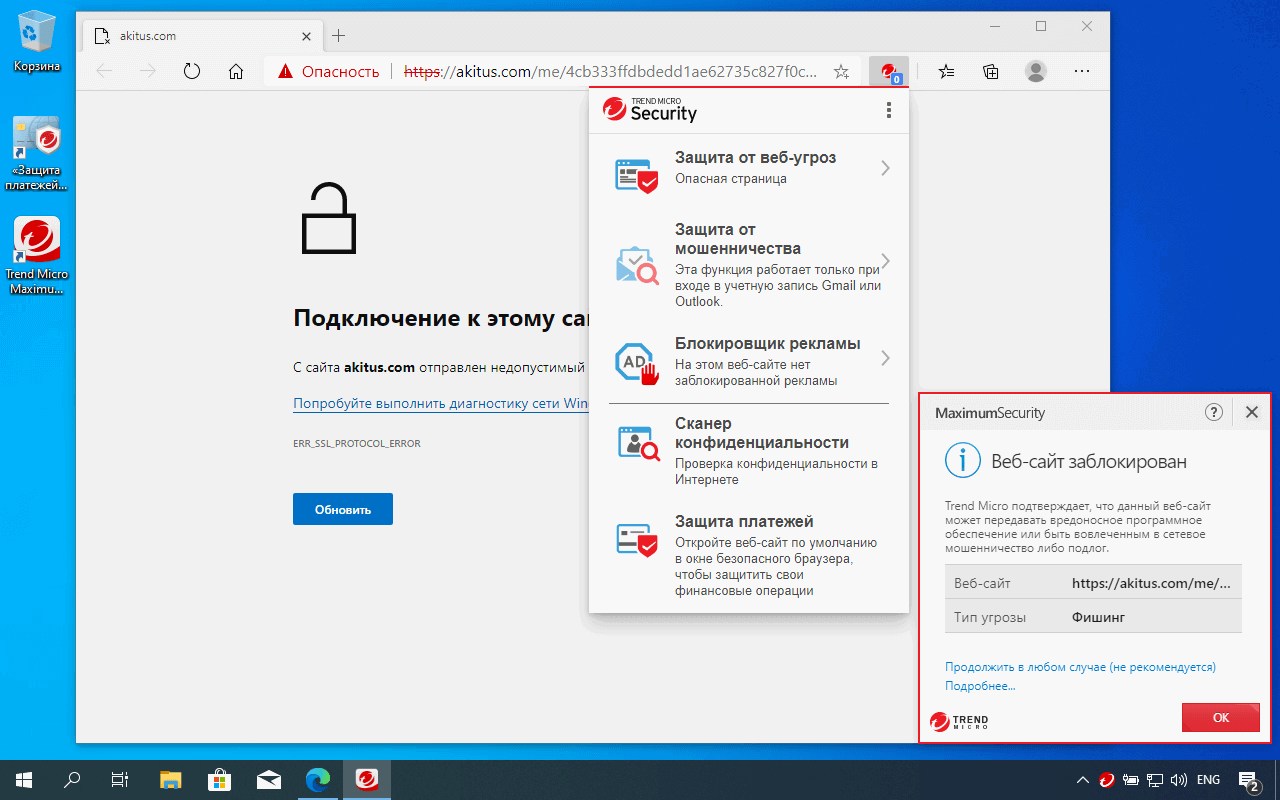The height and width of the screenshot is (800, 1280).
Task: Click the Edge forward arrow
Action: coord(148,71)
